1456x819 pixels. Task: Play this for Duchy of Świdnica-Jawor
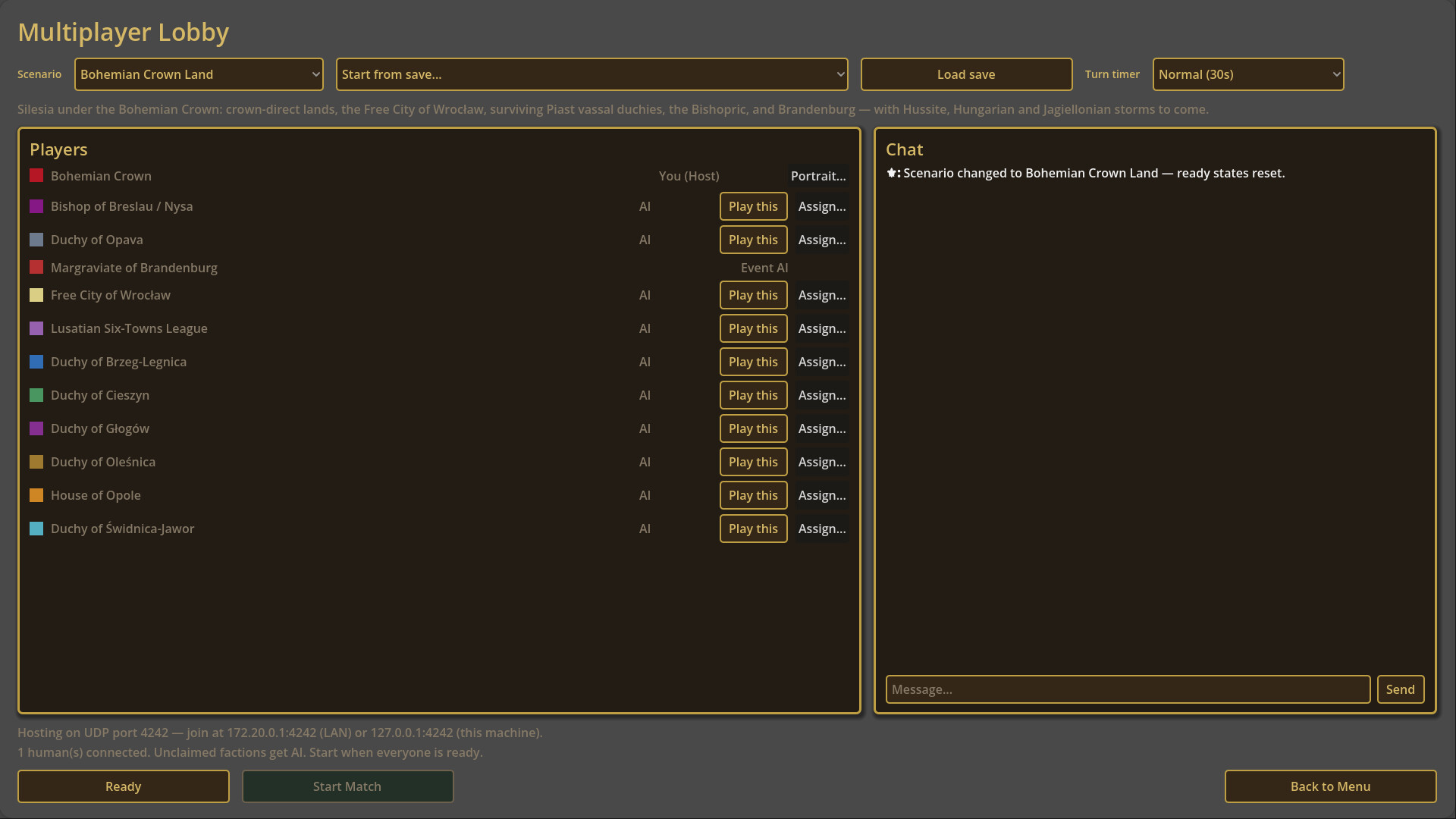[x=753, y=529]
